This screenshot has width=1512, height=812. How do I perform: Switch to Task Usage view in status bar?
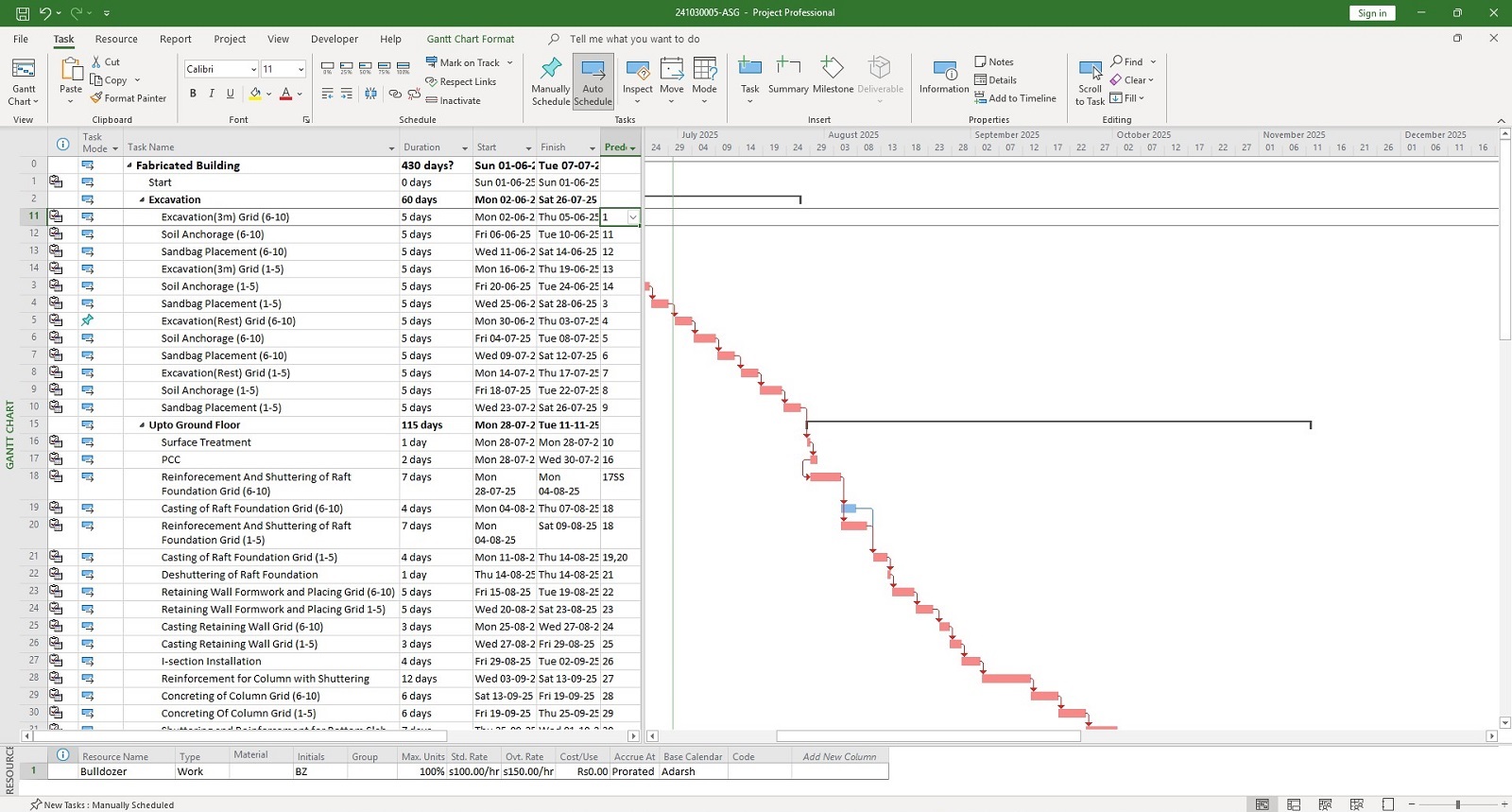(1294, 804)
